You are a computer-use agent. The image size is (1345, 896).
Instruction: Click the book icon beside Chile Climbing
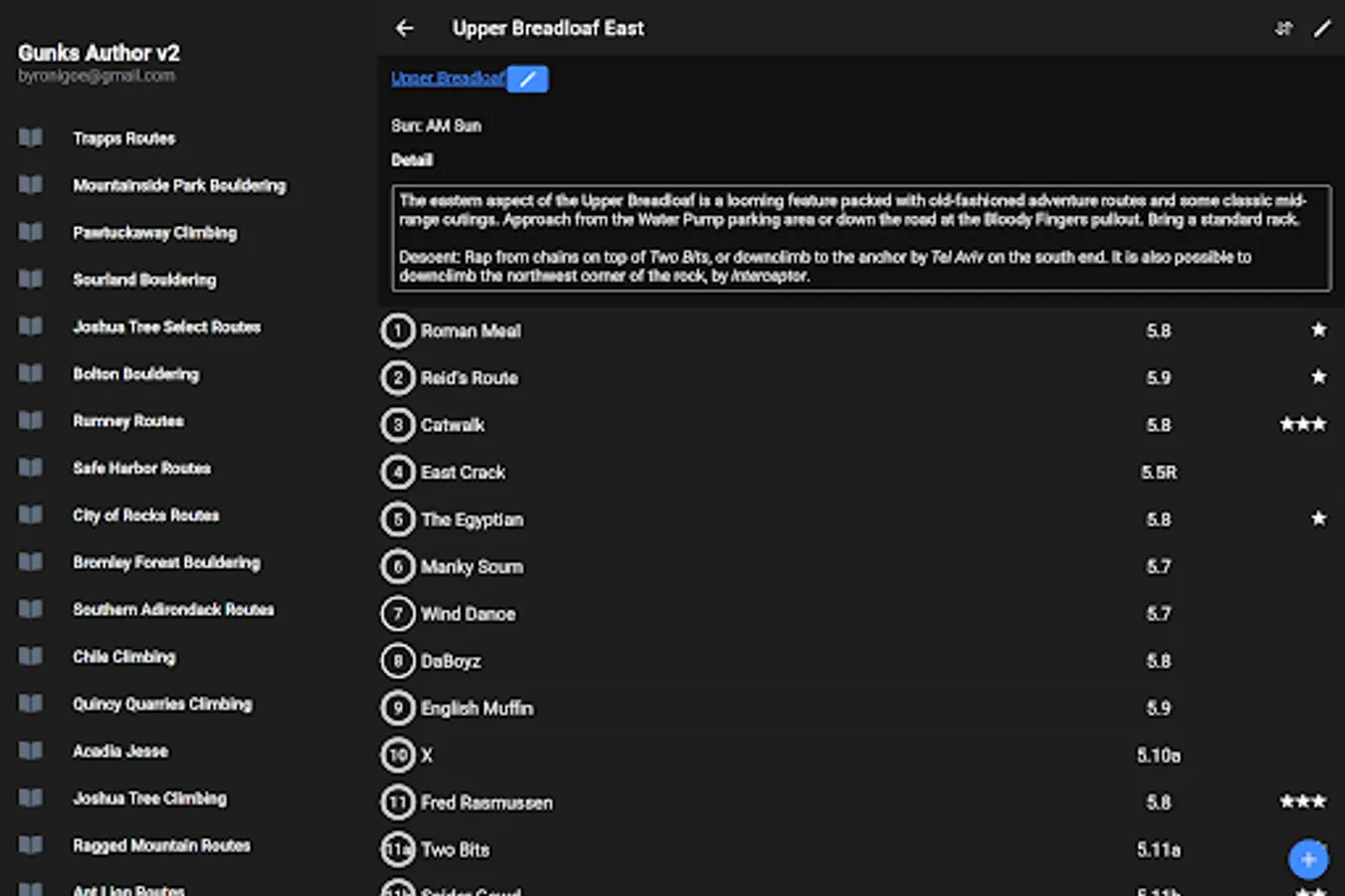tap(31, 656)
